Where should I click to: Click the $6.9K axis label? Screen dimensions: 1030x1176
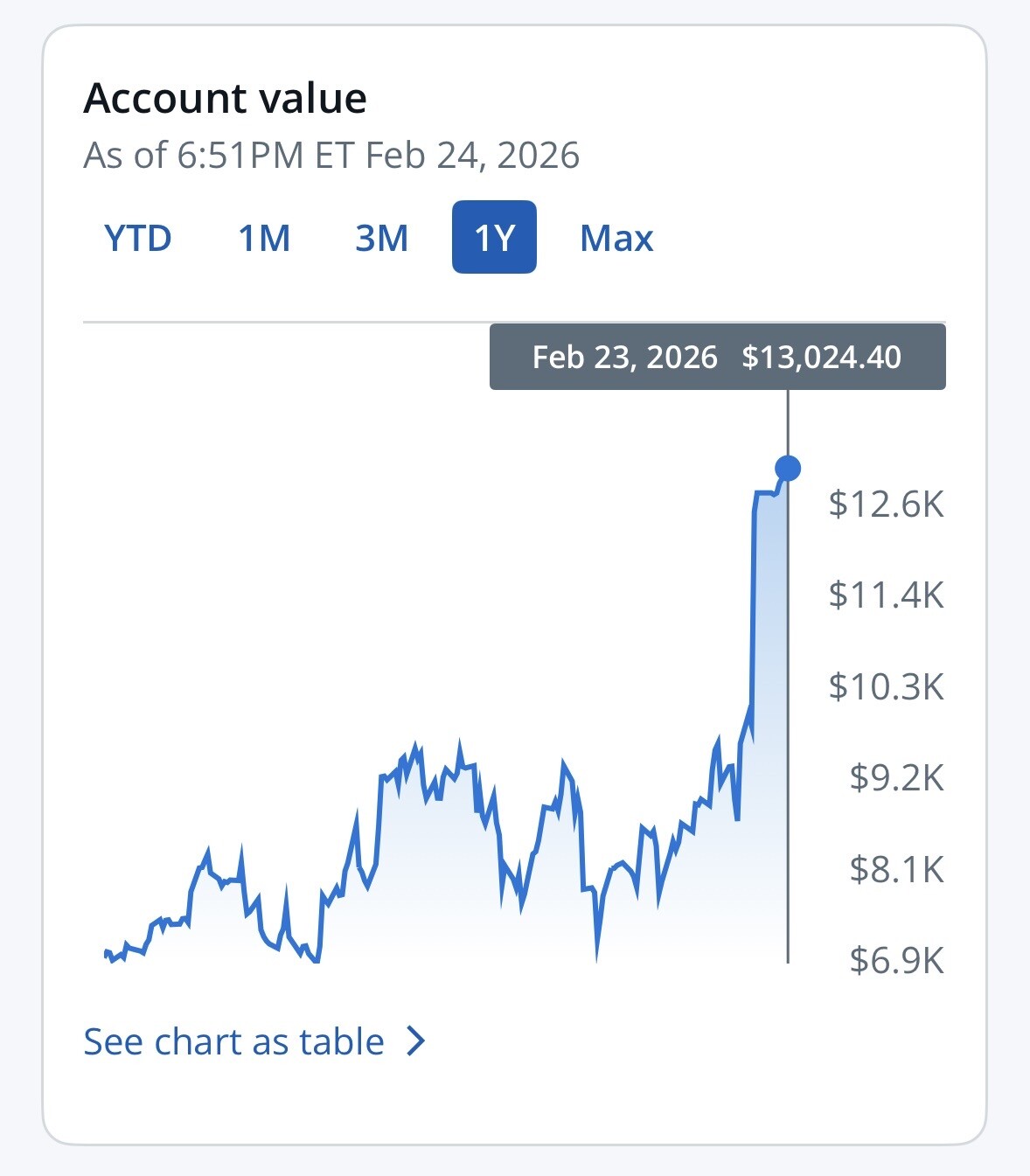coord(896,961)
